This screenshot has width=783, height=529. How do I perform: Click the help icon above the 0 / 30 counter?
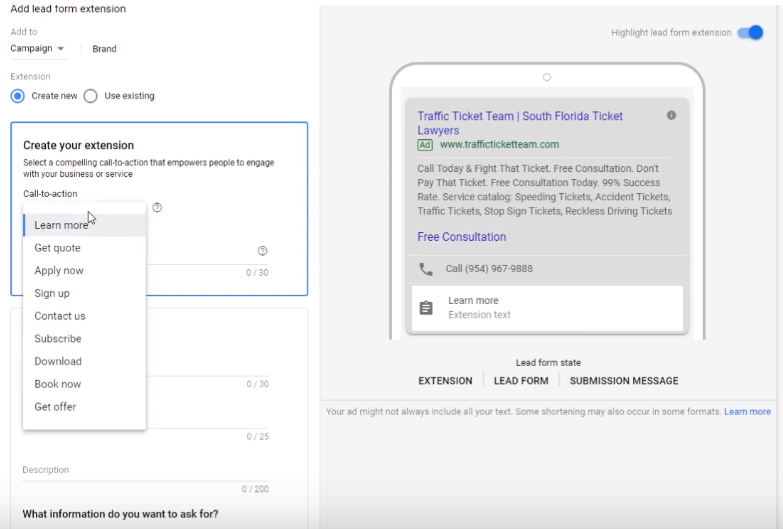click(x=262, y=251)
